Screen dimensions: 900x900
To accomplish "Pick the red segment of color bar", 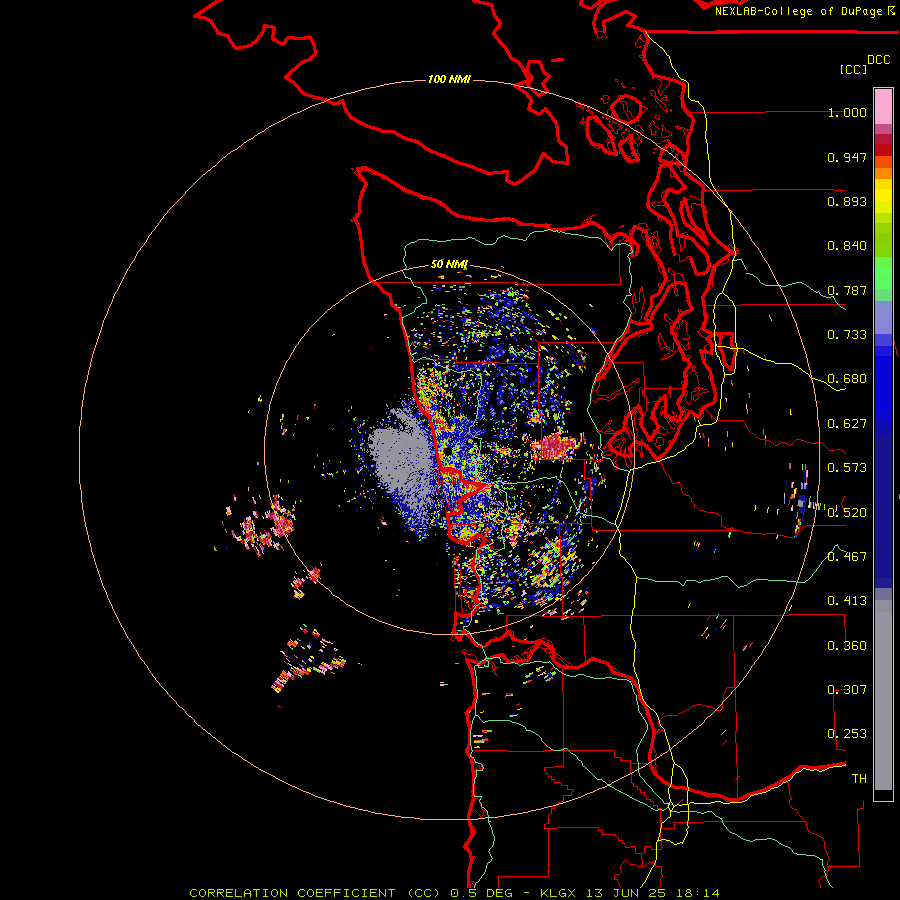I will pyautogui.click(x=883, y=149).
